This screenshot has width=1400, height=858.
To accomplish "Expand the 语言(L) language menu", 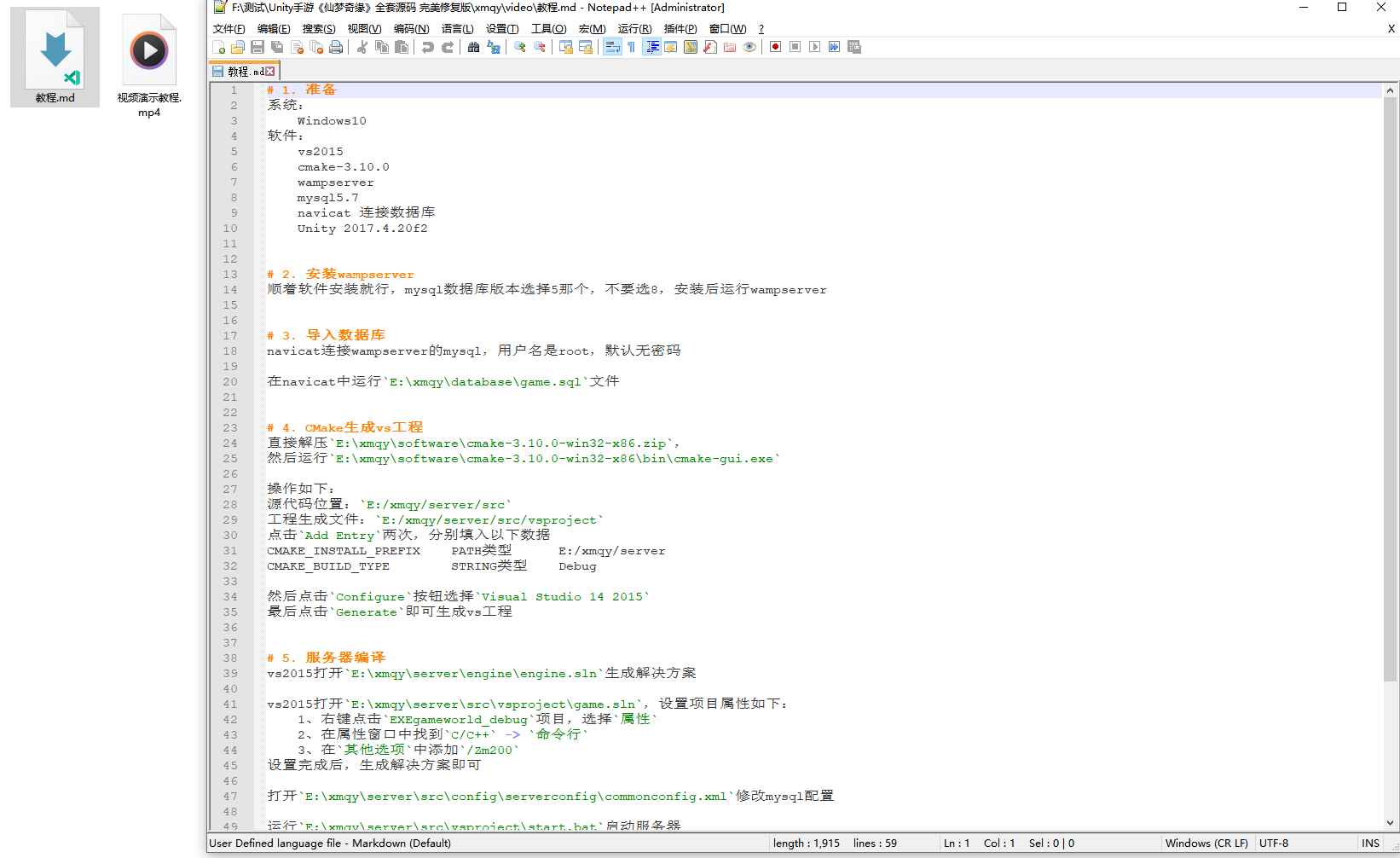I will click(x=457, y=29).
